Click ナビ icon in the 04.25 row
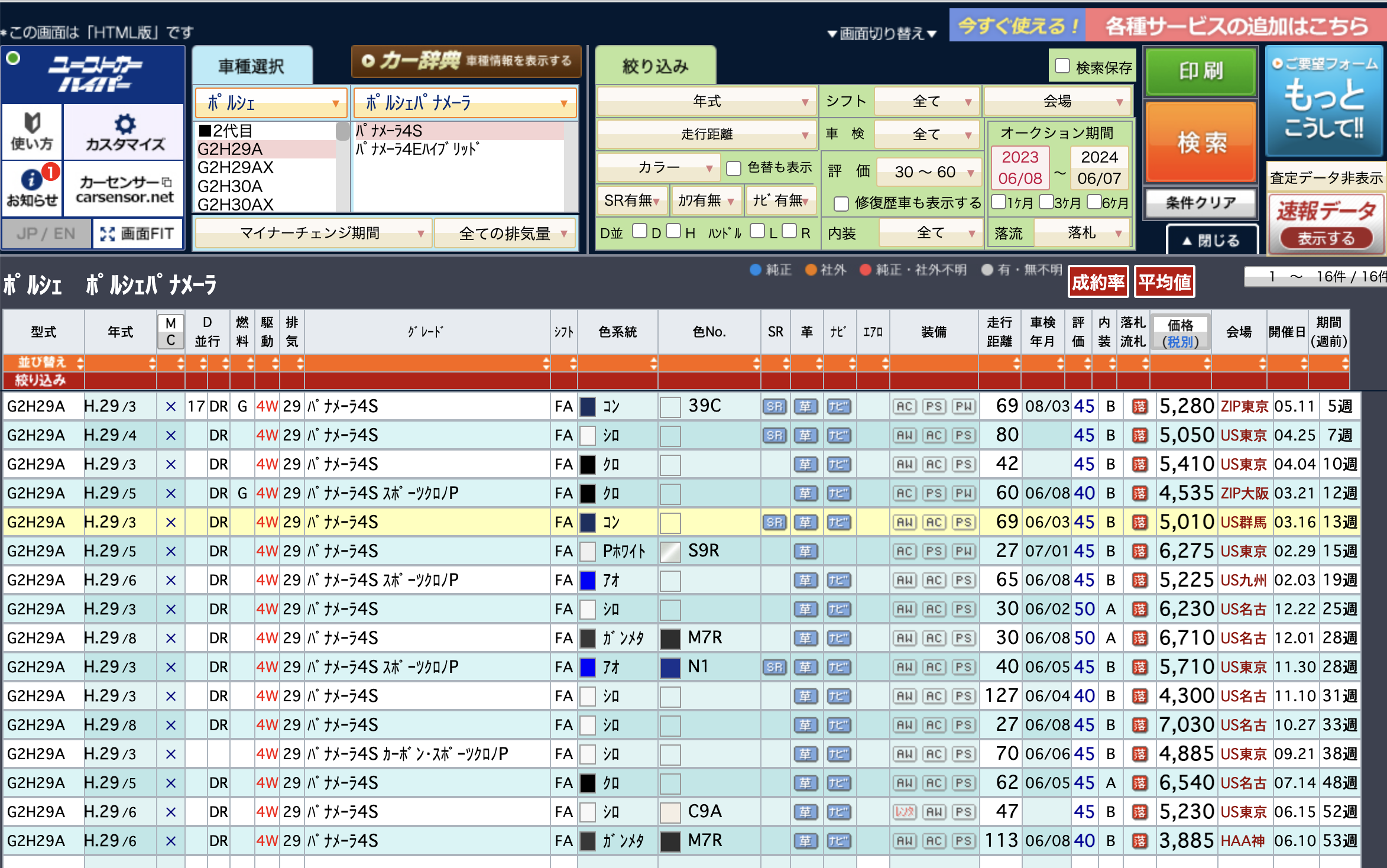The width and height of the screenshot is (1387, 868). (x=838, y=435)
